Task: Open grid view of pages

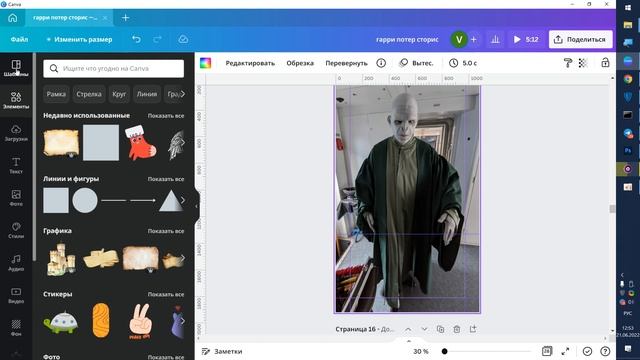Action: (x=547, y=351)
